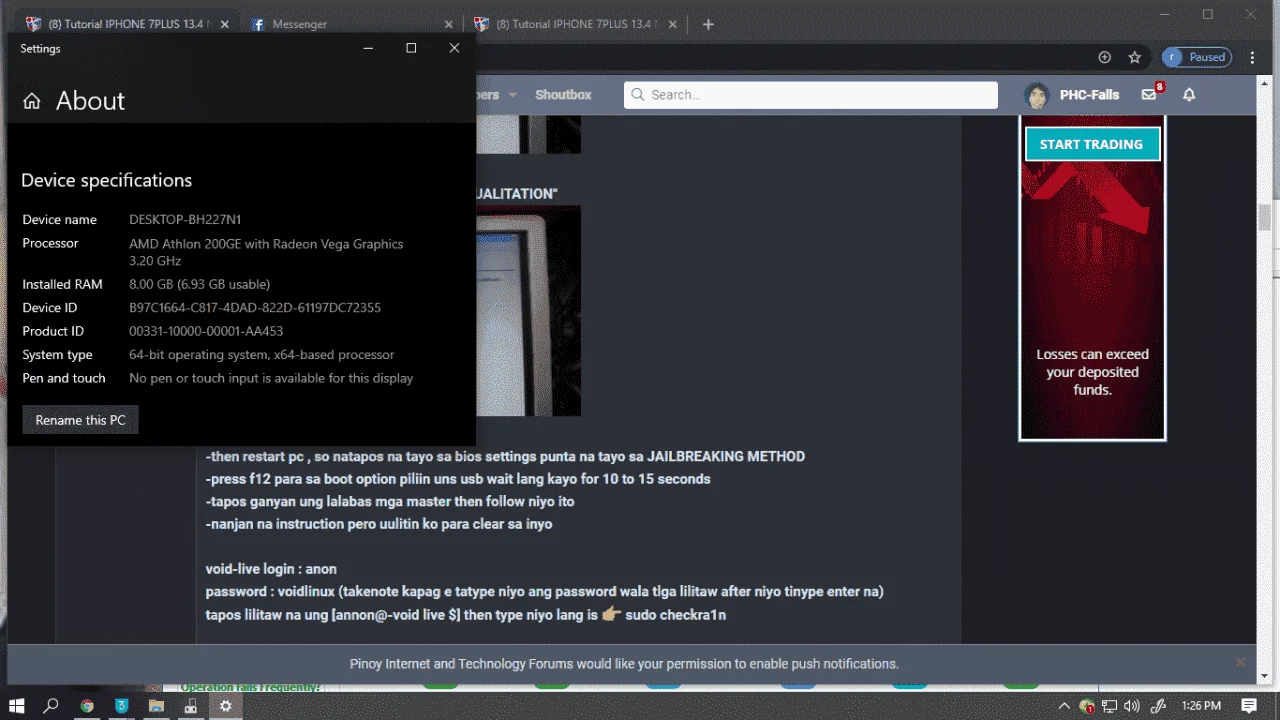This screenshot has height=720, width=1280.
Task: Open the Paused Chrome profile button
Action: (1196, 57)
